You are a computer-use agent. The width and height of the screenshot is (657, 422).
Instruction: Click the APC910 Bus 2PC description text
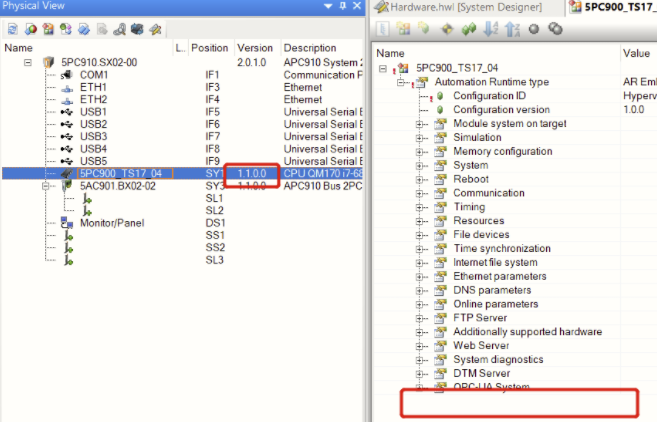click(x=323, y=186)
